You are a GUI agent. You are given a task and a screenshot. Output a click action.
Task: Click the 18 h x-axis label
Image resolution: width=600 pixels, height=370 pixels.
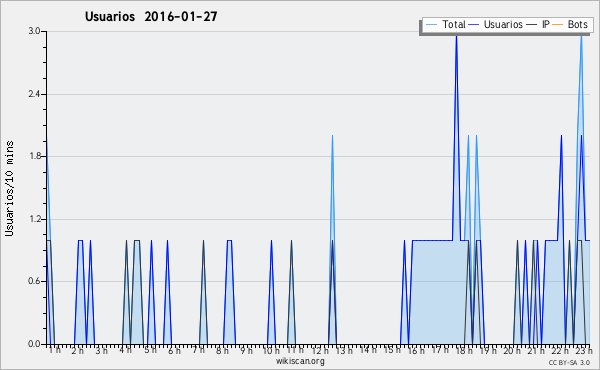click(464, 350)
